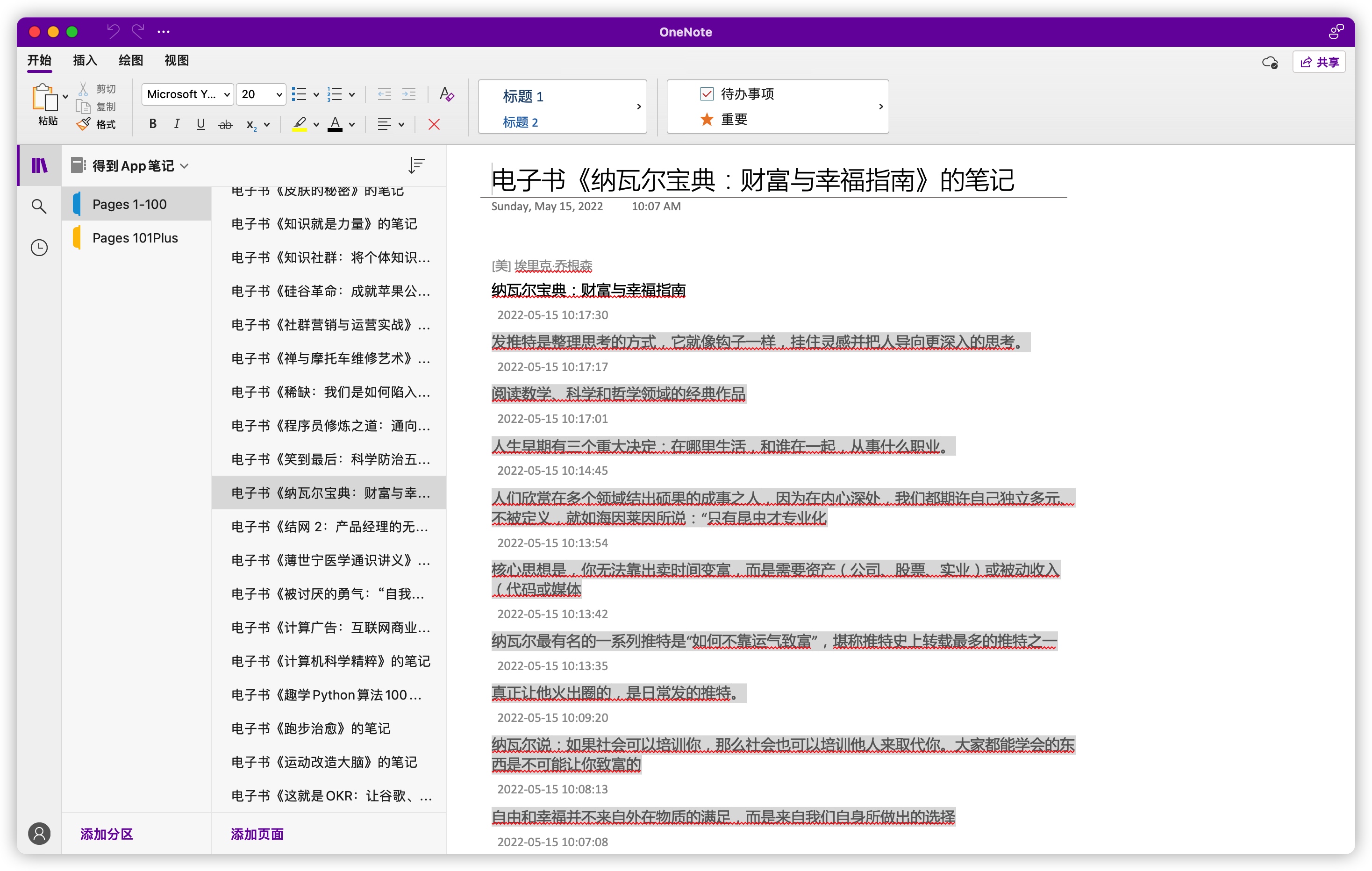Image resolution: width=1372 pixels, height=871 pixels.
Task: Set paragraph alignment icon
Action: point(385,124)
